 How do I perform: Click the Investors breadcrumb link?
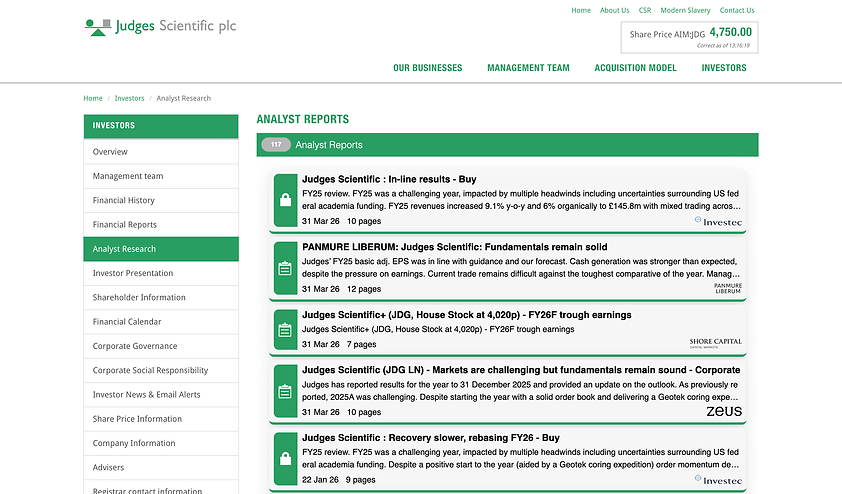point(129,98)
